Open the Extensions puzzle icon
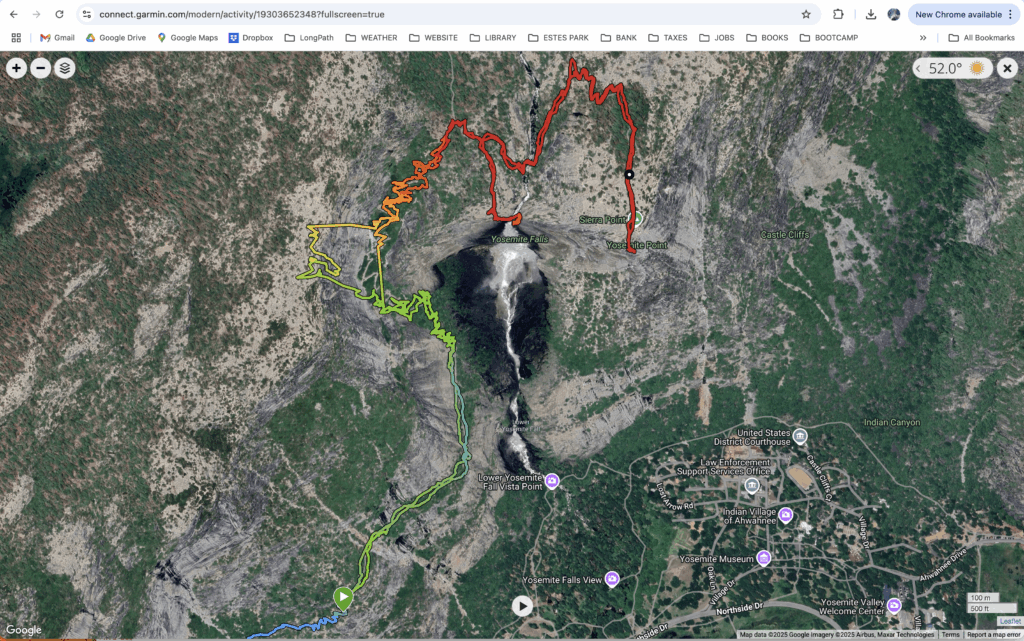 pos(838,15)
